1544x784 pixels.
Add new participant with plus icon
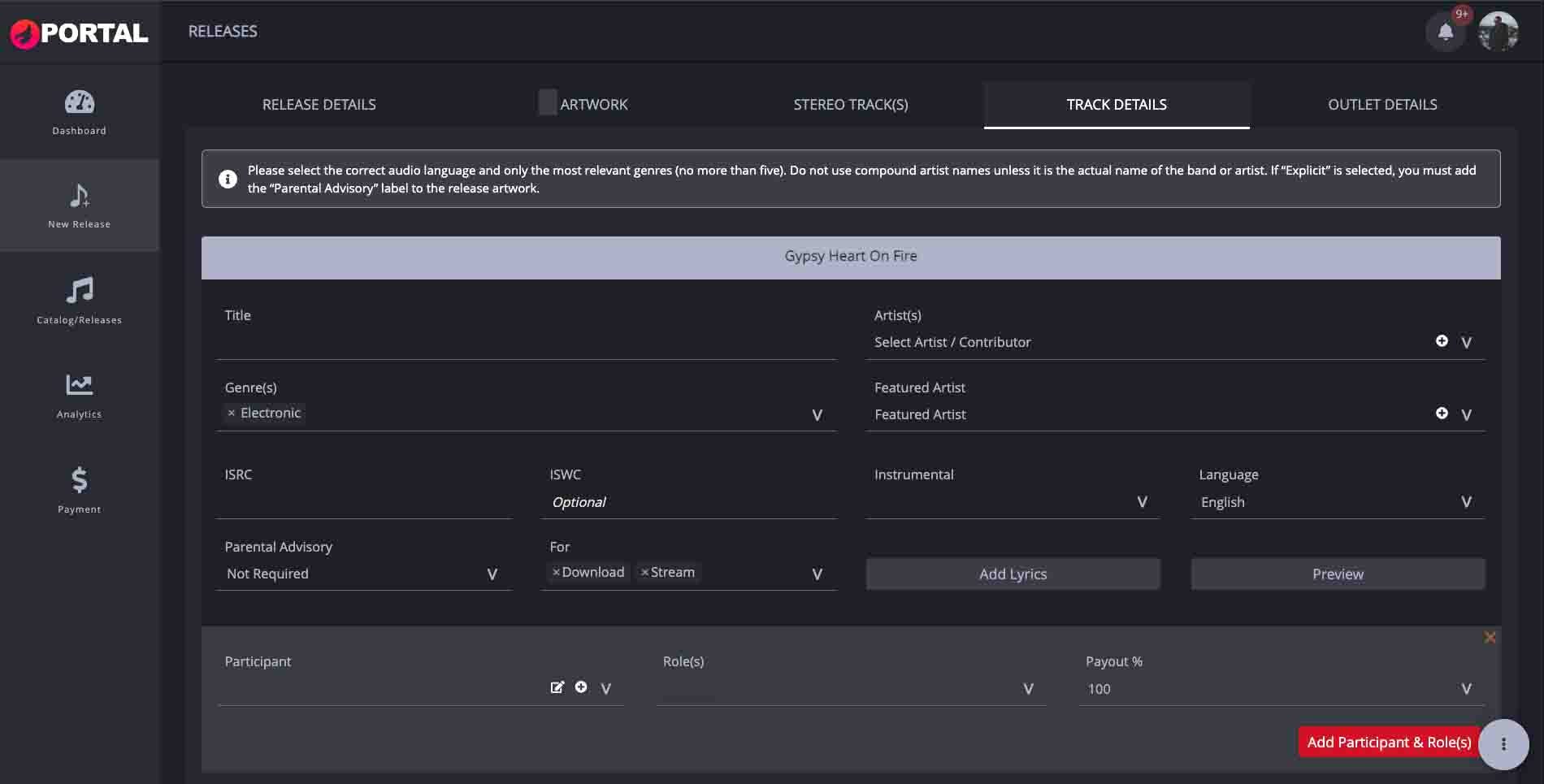click(x=581, y=687)
